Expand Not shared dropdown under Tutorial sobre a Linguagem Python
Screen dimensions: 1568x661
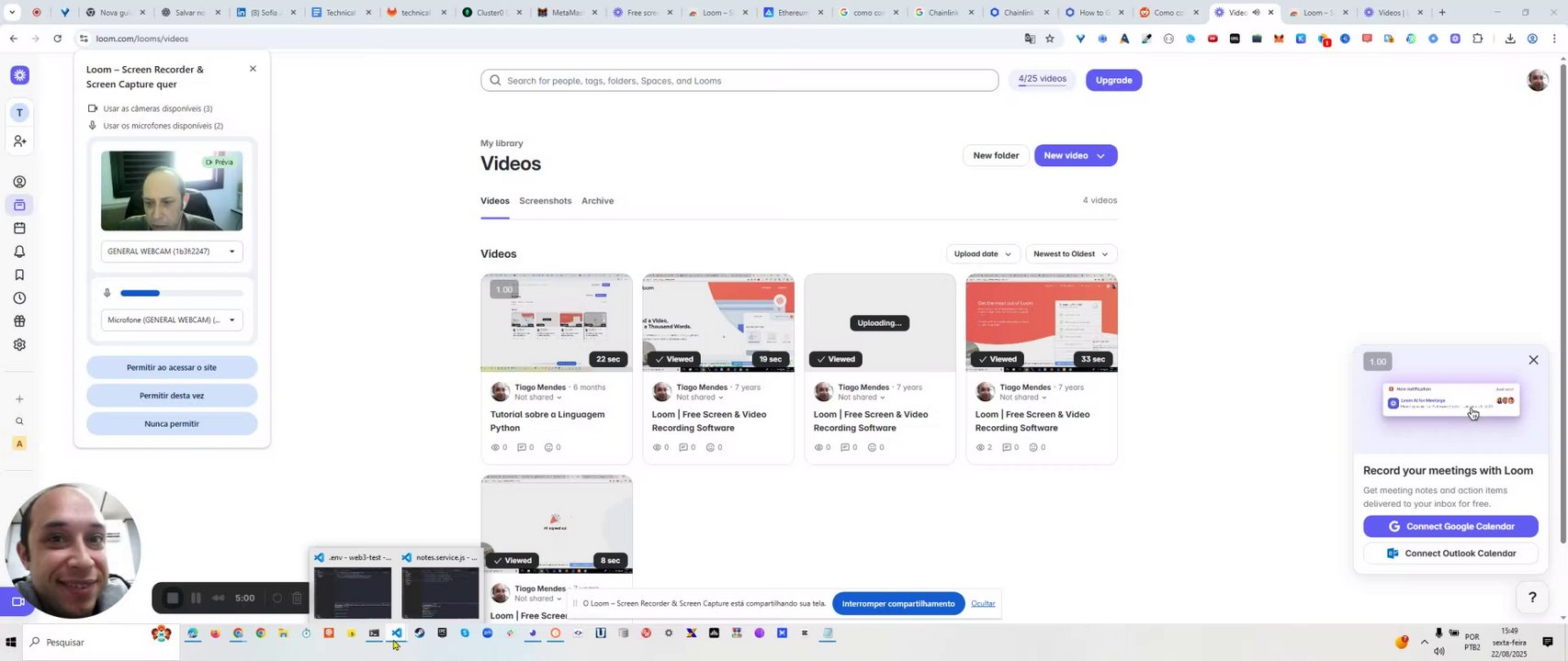coord(537,398)
